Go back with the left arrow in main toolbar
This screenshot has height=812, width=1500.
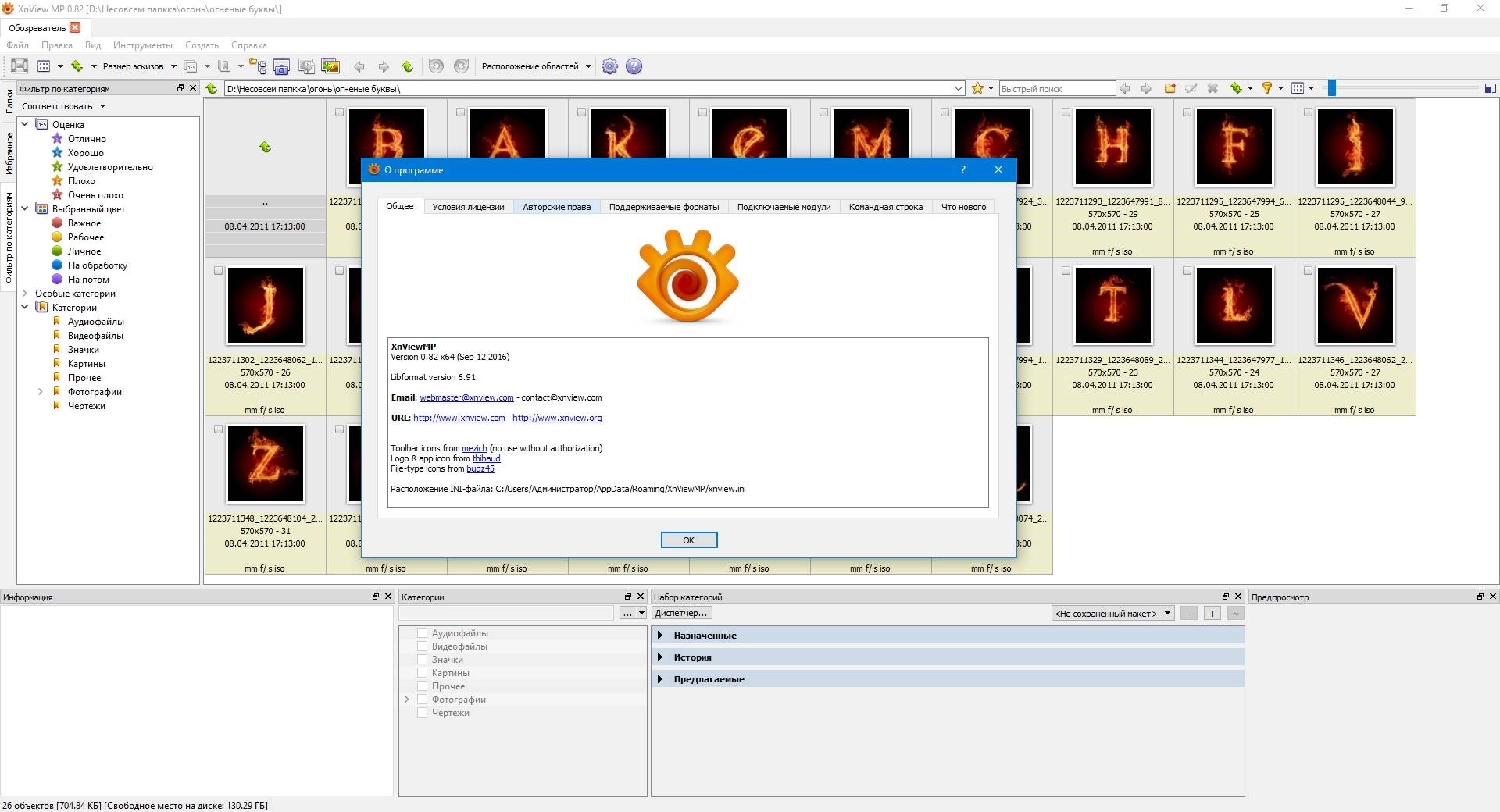359,66
